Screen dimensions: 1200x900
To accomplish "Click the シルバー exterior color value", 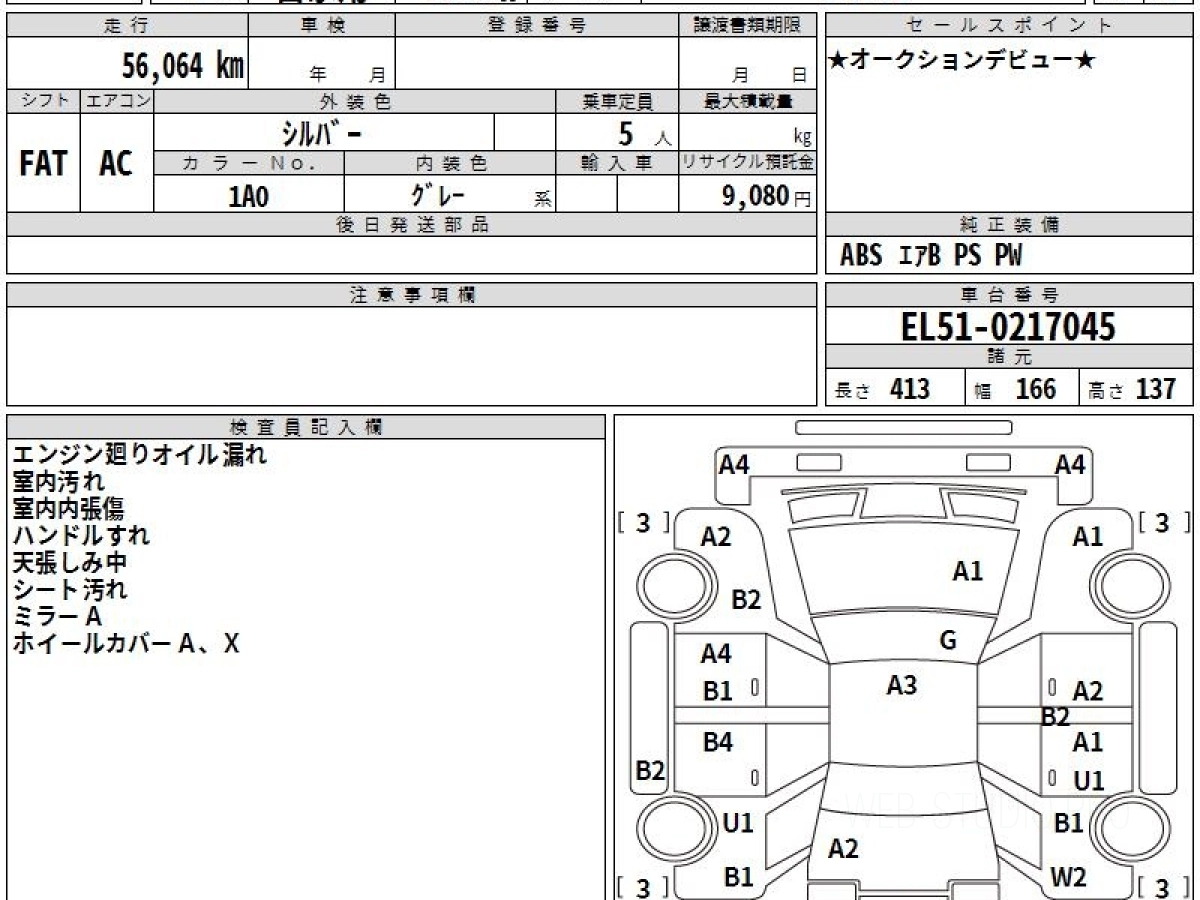I will pyautogui.click(x=320, y=132).
